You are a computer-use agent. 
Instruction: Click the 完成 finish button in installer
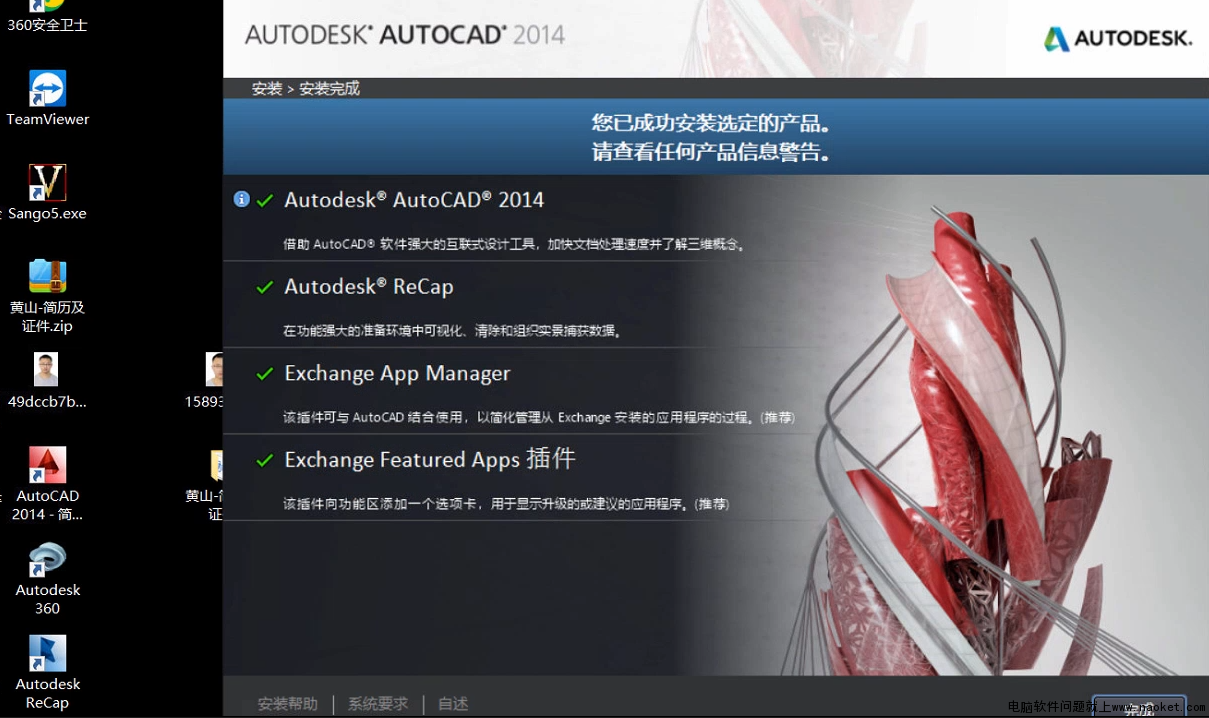click(1139, 706)
